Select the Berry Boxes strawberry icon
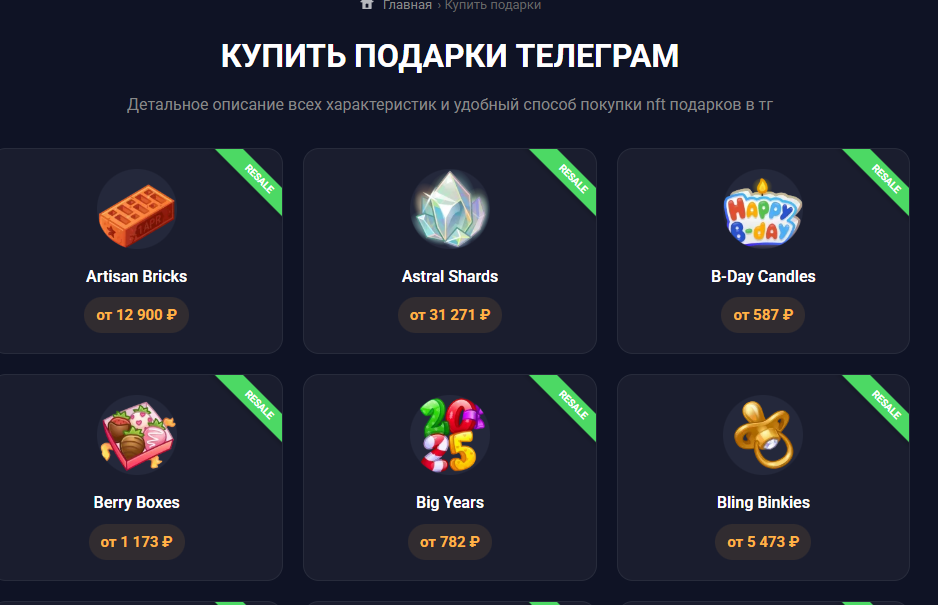This screenshot has height=605, width=938. [x=136, y=435]
